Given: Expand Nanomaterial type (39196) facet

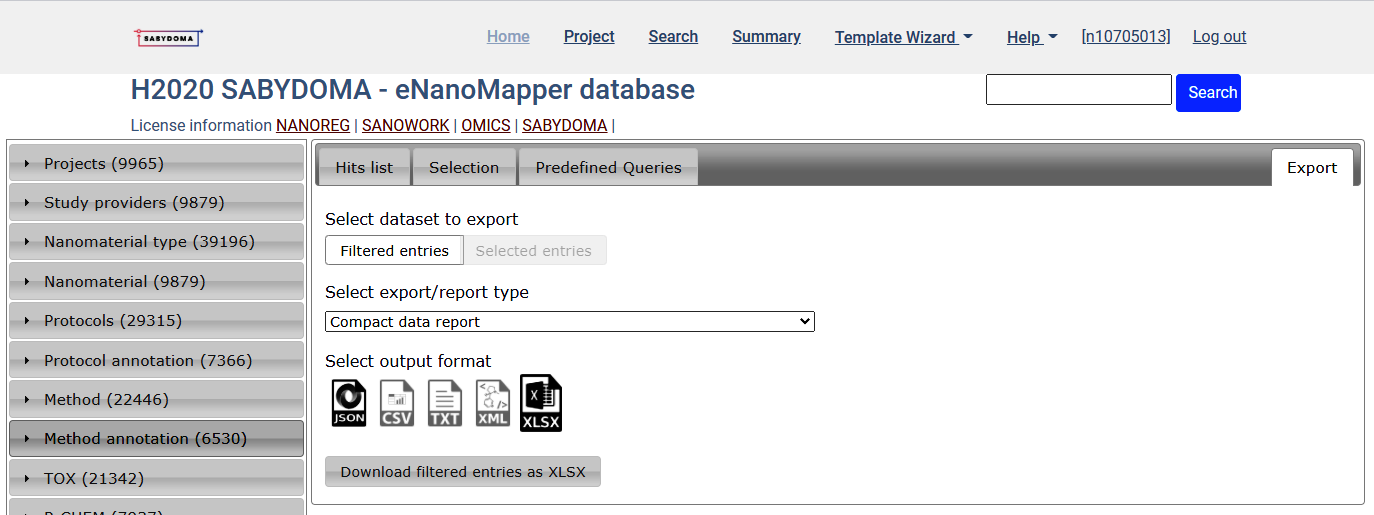Looking at the screenshot, I should [x=156, y=242].
